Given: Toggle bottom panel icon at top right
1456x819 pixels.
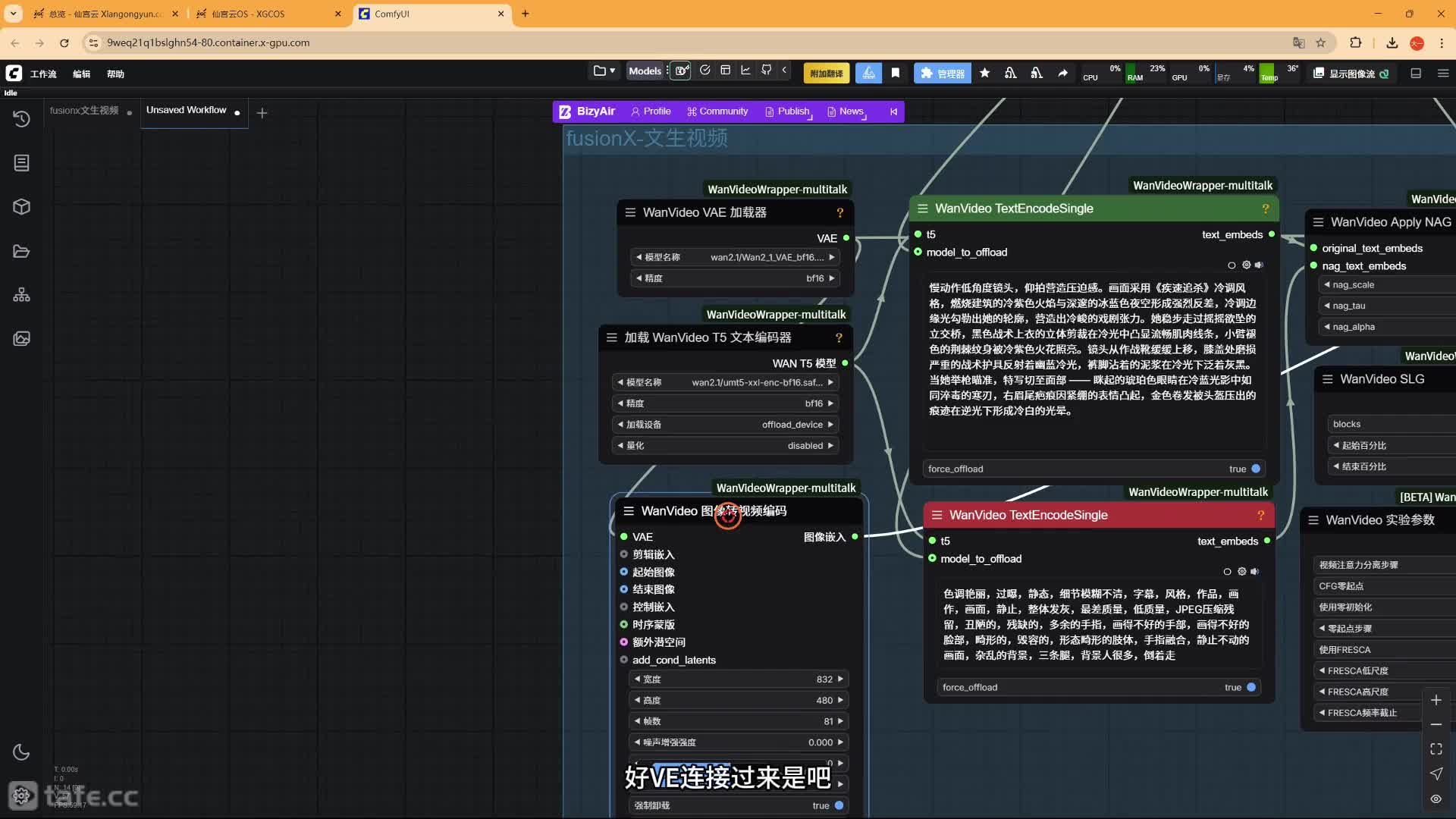Looking at the screenshot, I should click(x=1415, y=73).
